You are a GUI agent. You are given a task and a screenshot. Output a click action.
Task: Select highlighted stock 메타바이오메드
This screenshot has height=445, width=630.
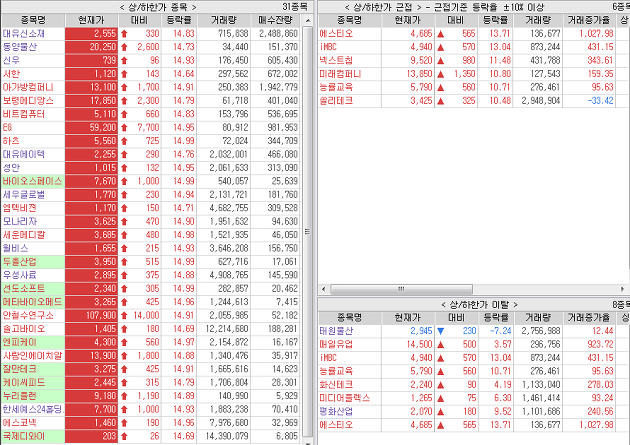pos(32,302)
